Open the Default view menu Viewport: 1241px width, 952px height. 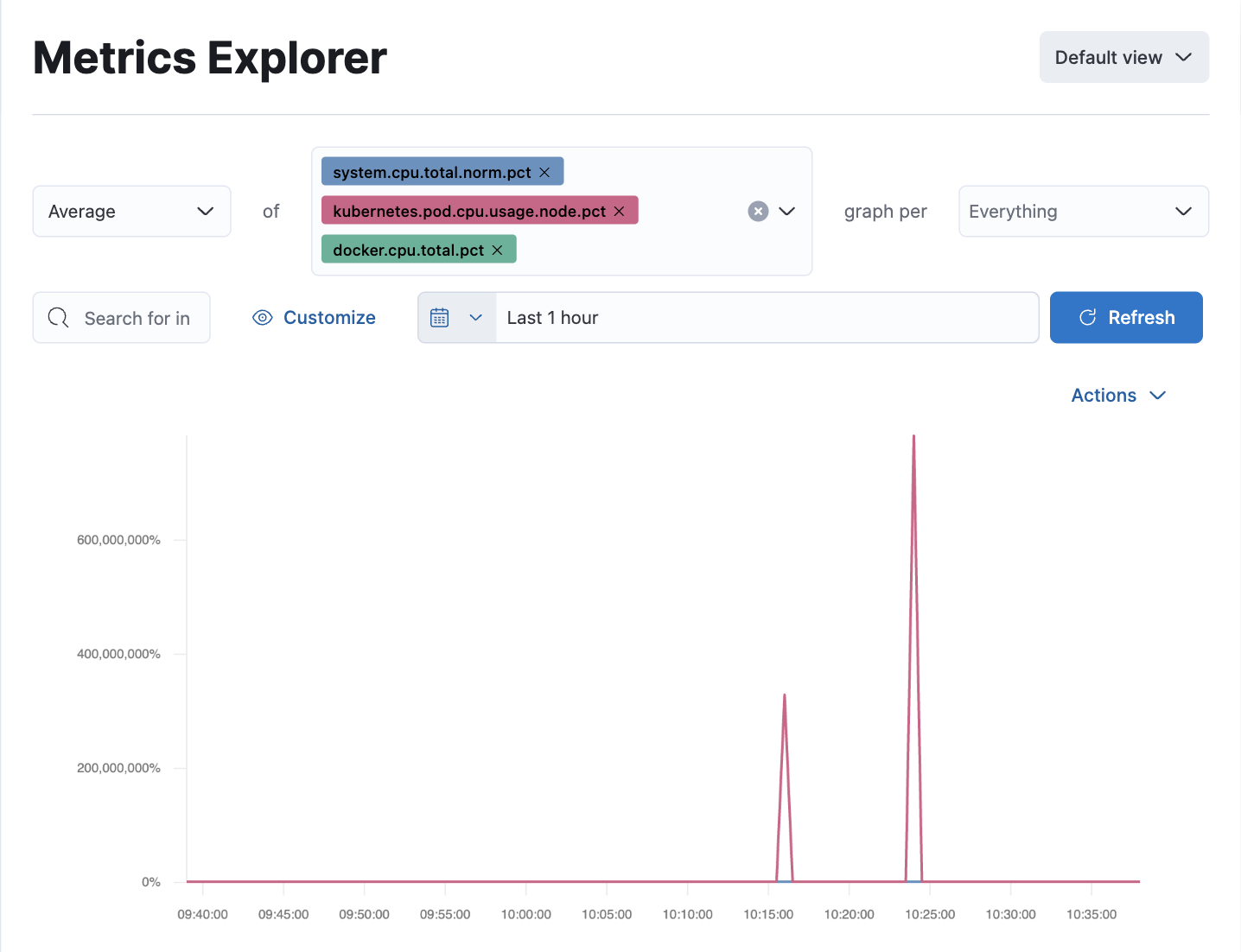pos(1123,57)
